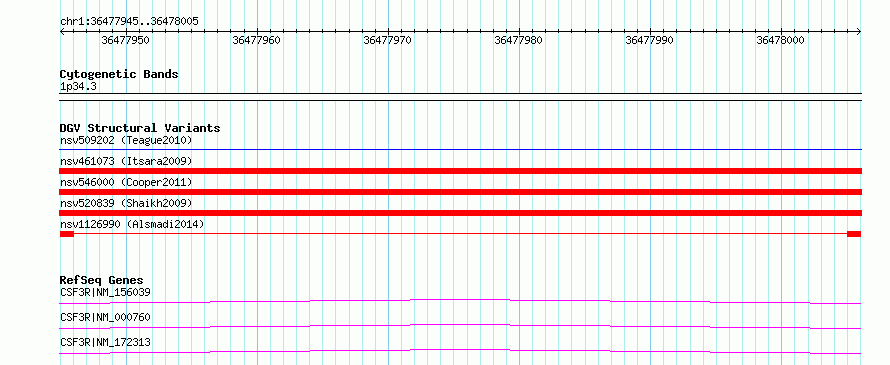890x365 pixels.
Task: Select the CSF3R|NM_156039 transcript label
Action: [105, 292]
